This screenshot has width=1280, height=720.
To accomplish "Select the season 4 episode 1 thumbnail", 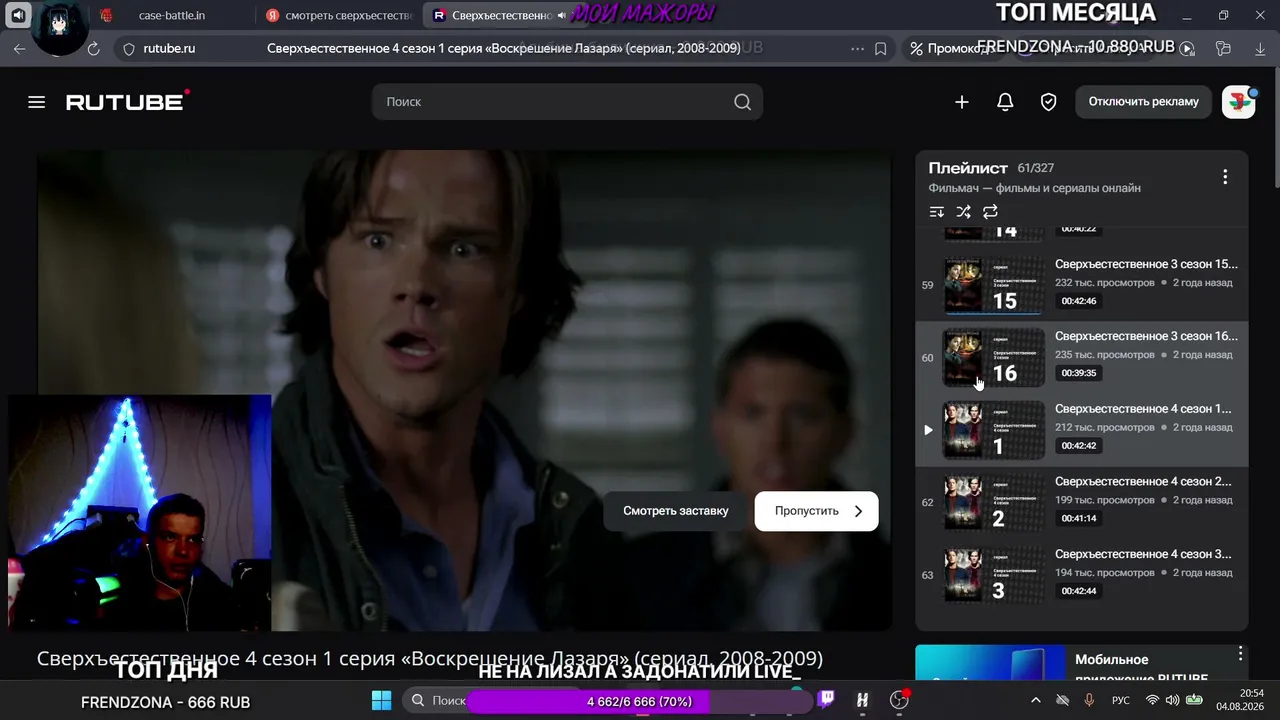I will click(x=994, y=431).
